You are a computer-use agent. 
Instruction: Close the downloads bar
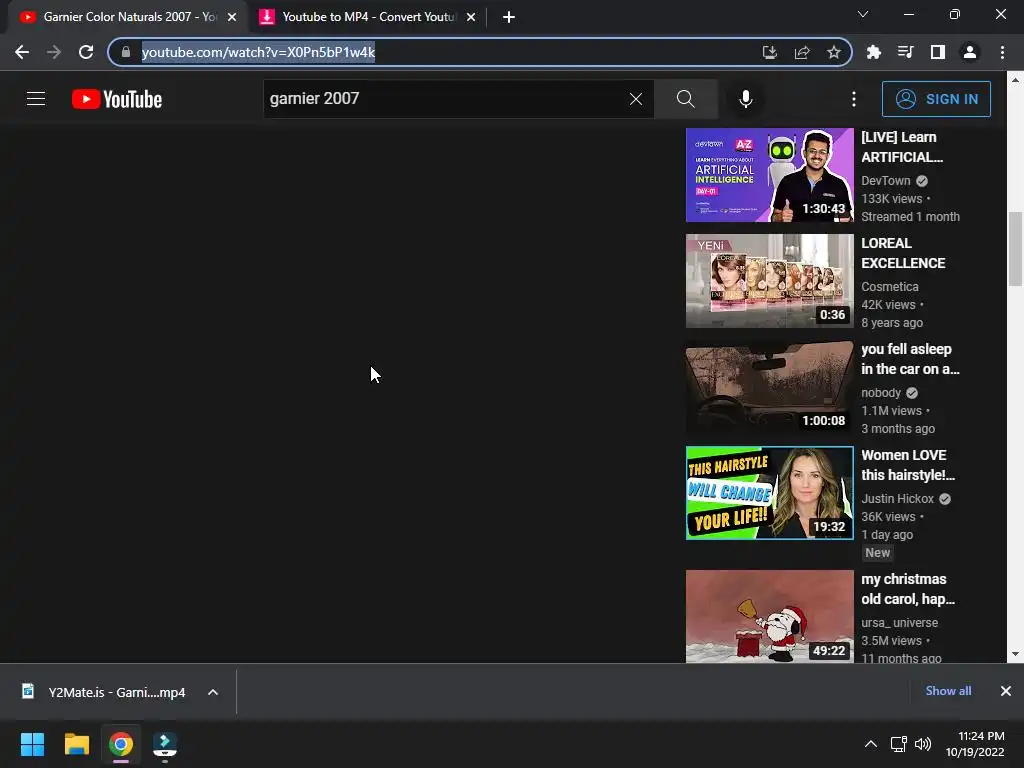(x=1006, y=691)
